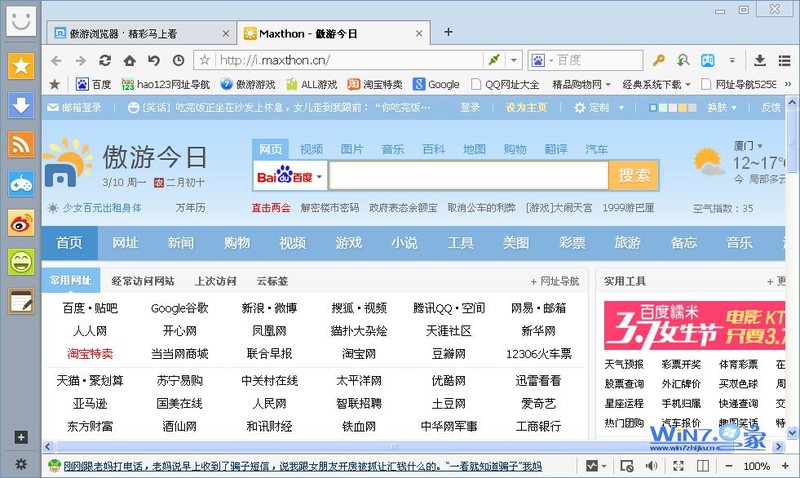The image size is (800, 478).
Task: Switch to 云标签 tab
Action: pyautogui.click(x=272, y=281)
